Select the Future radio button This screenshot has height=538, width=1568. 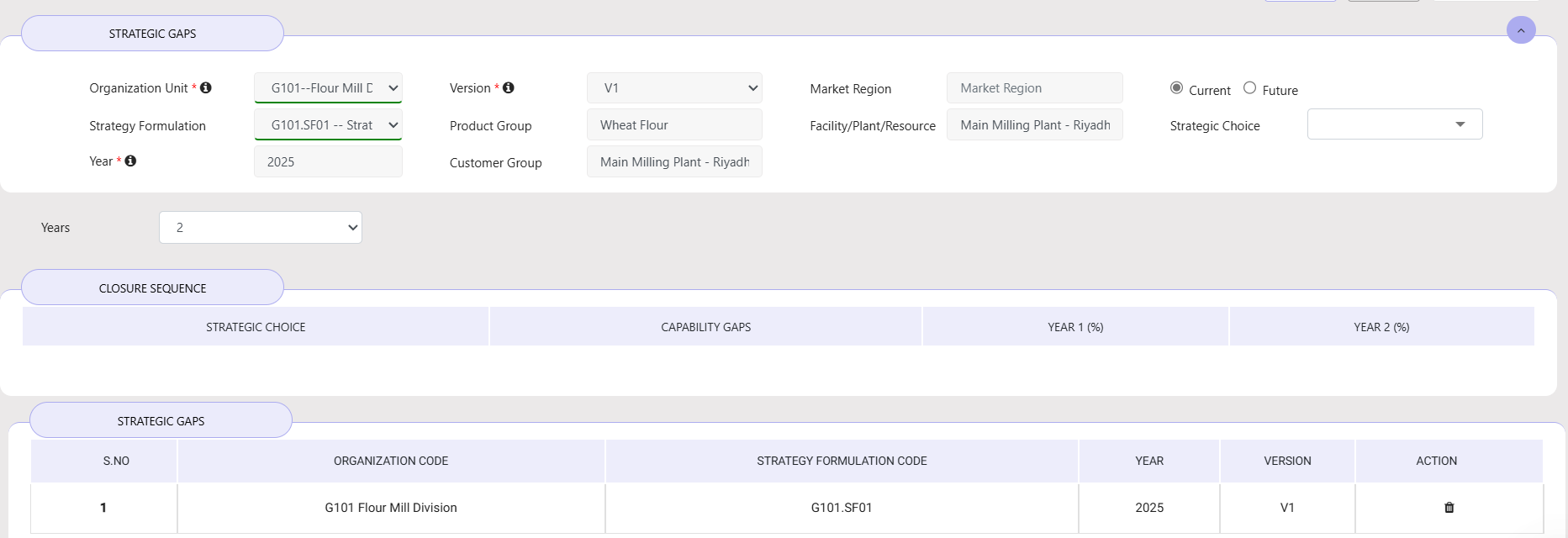(x=1249, y=88)
